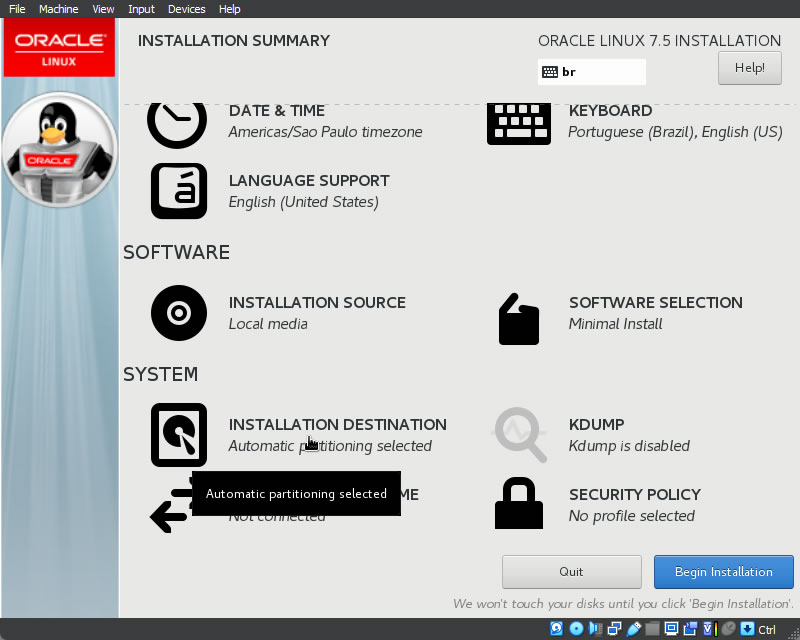This screenshot has width=800, height=640.
Task: Open the View menu
Action: tap(103, 9)
